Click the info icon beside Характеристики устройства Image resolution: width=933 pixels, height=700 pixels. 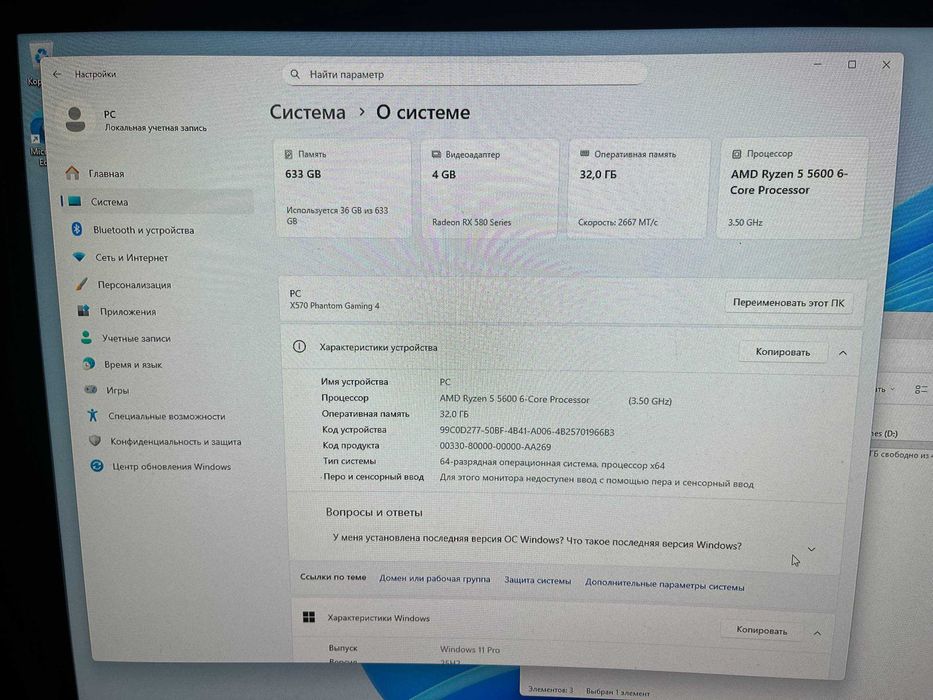[299, 346]
